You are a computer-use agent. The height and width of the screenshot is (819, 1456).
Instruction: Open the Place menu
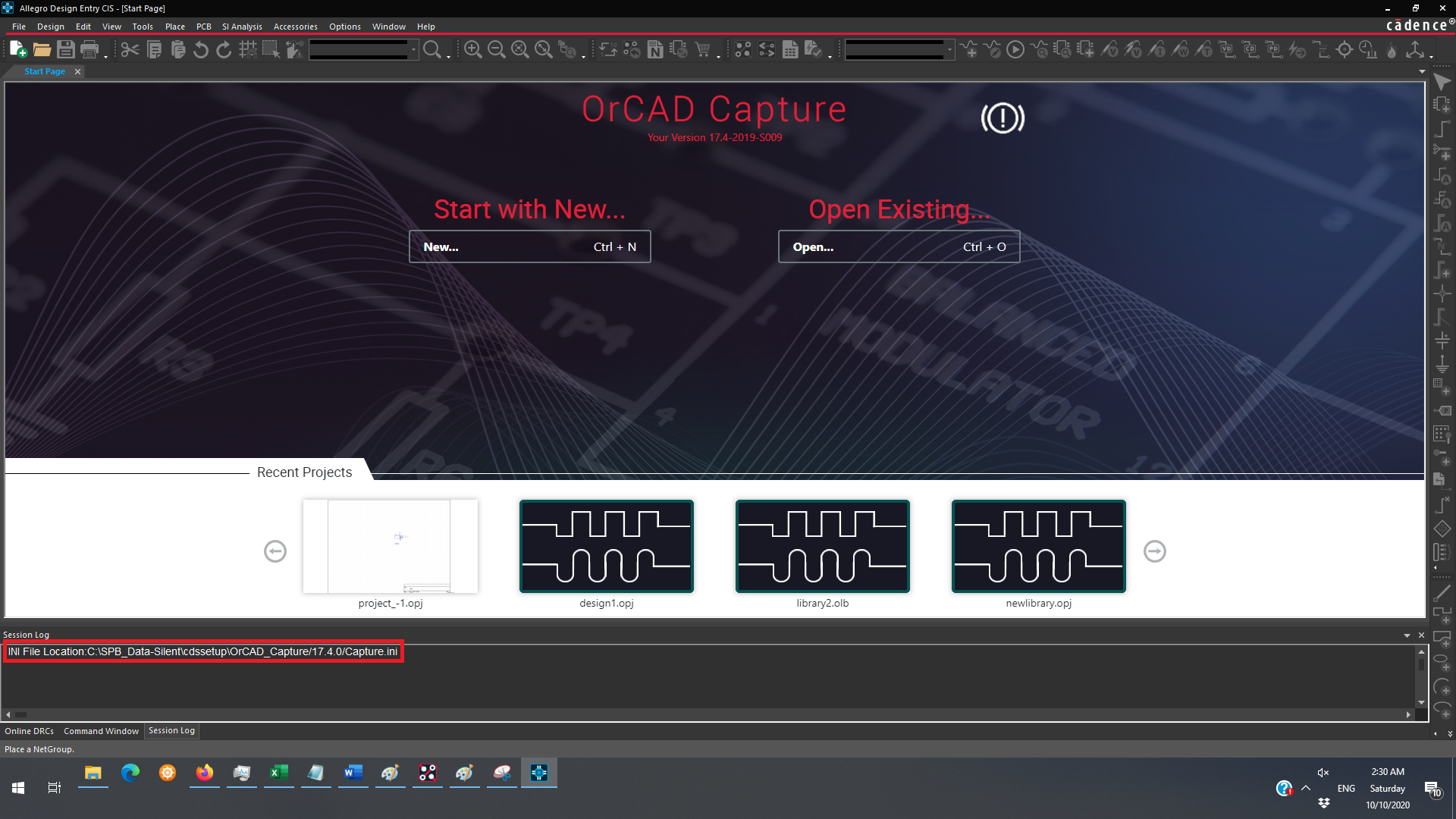click(175, 27)
